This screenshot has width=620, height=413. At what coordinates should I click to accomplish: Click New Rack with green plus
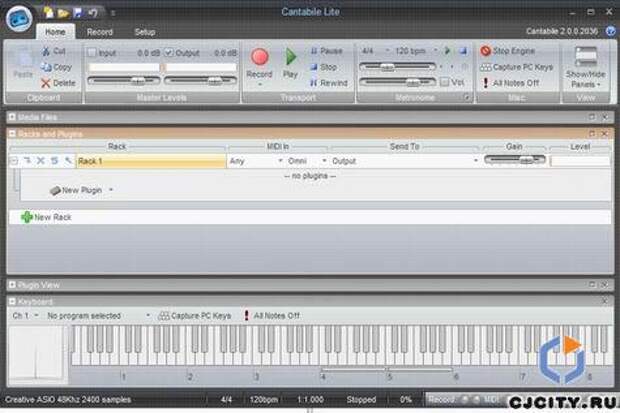coord(46,217)
